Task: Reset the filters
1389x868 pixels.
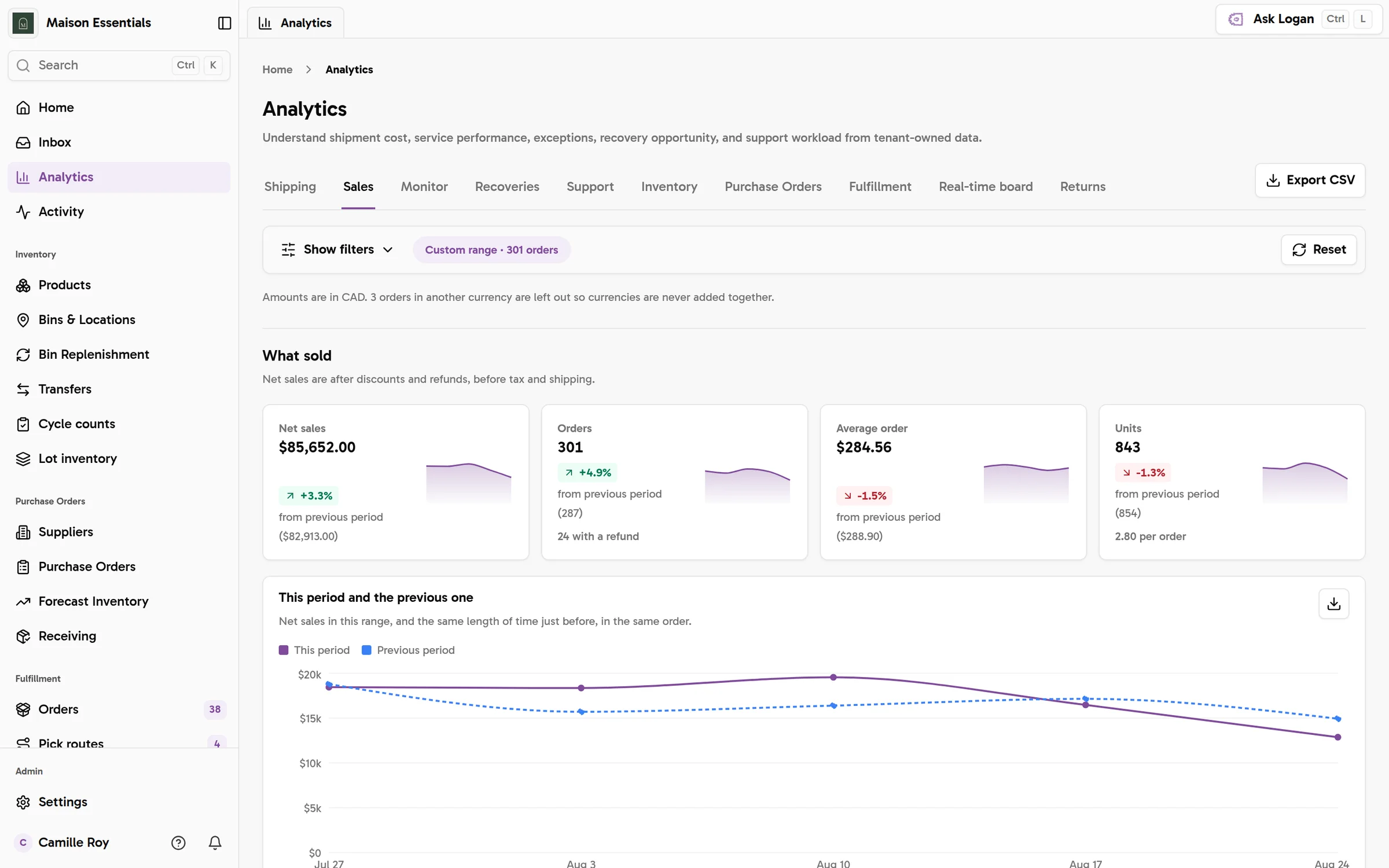Action: pyautogui.click(x=1318, y=249)
